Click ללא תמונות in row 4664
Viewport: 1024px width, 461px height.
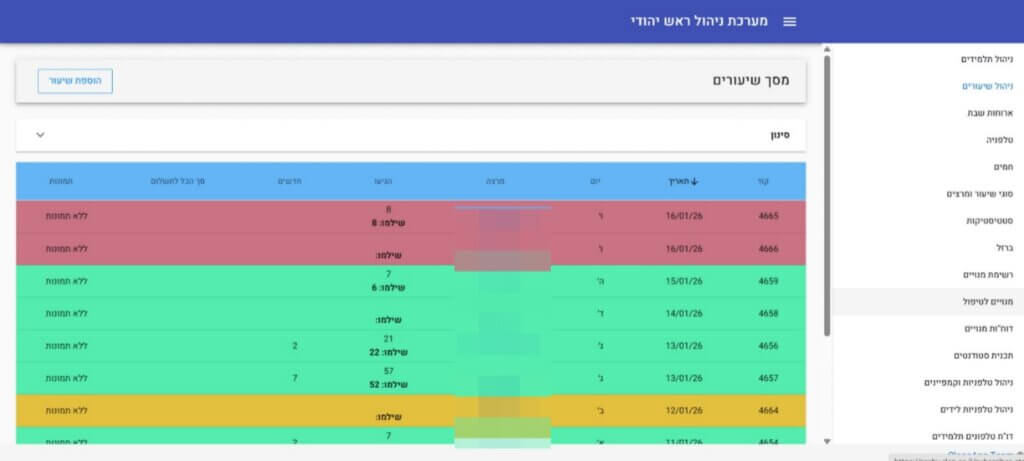click(x=66, y=411)
